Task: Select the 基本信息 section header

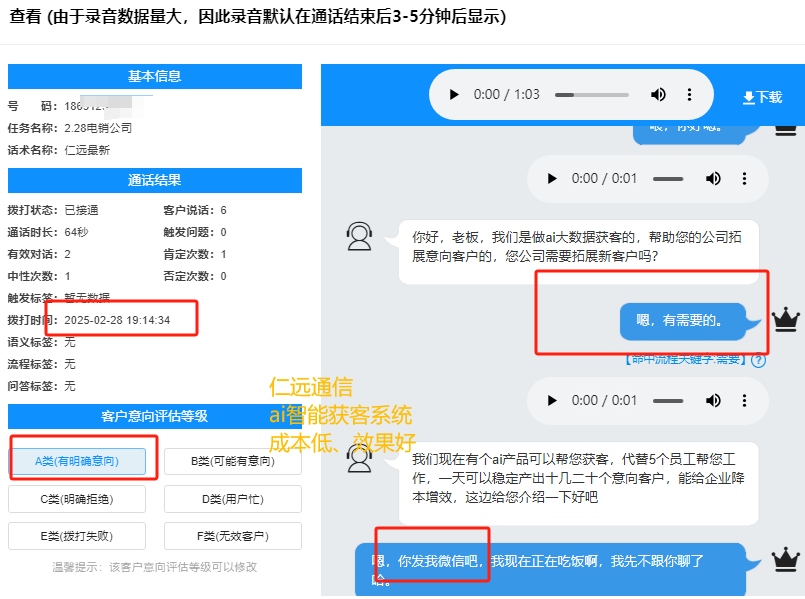Action: point(153,76)
